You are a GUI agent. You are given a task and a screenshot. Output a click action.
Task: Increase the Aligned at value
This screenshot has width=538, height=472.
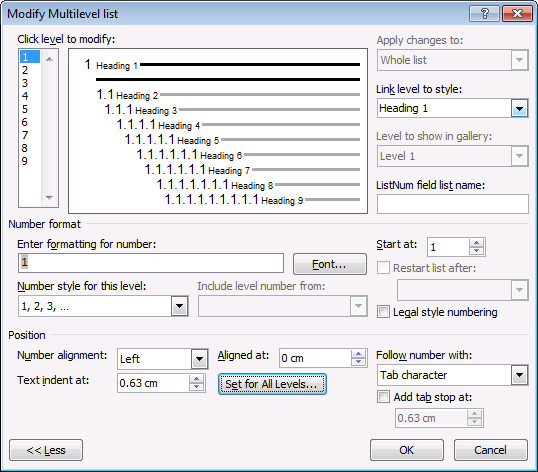coord(359,354)
